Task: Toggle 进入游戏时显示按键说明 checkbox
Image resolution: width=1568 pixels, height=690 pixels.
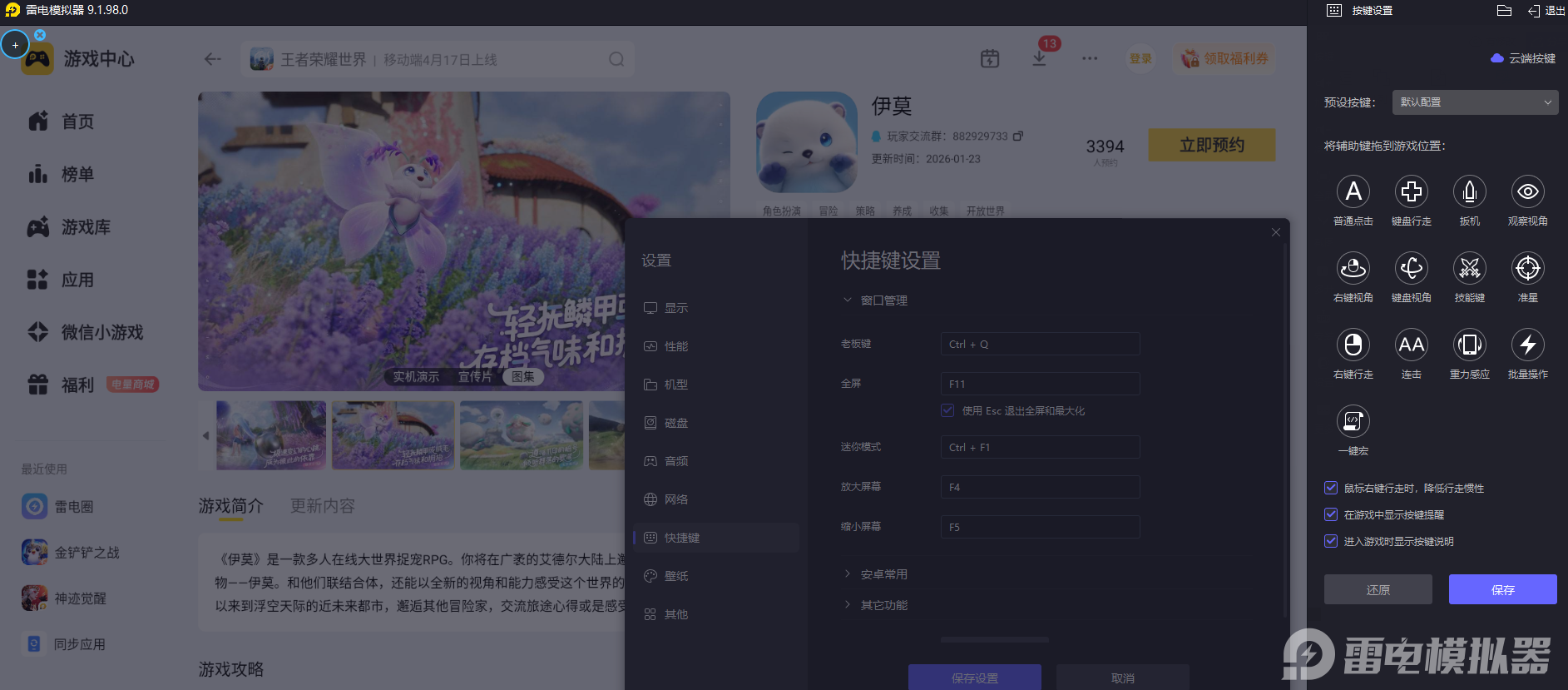Action: pyautogui.click(x=1331, y=541)
